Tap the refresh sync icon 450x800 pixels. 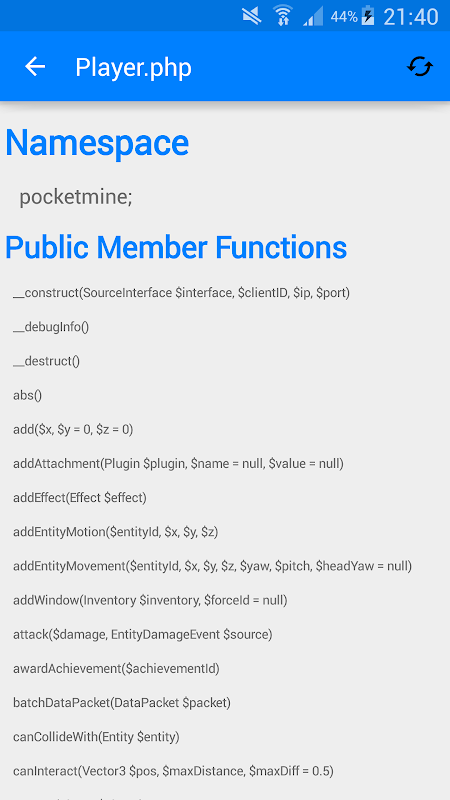[x=419, y=66]
